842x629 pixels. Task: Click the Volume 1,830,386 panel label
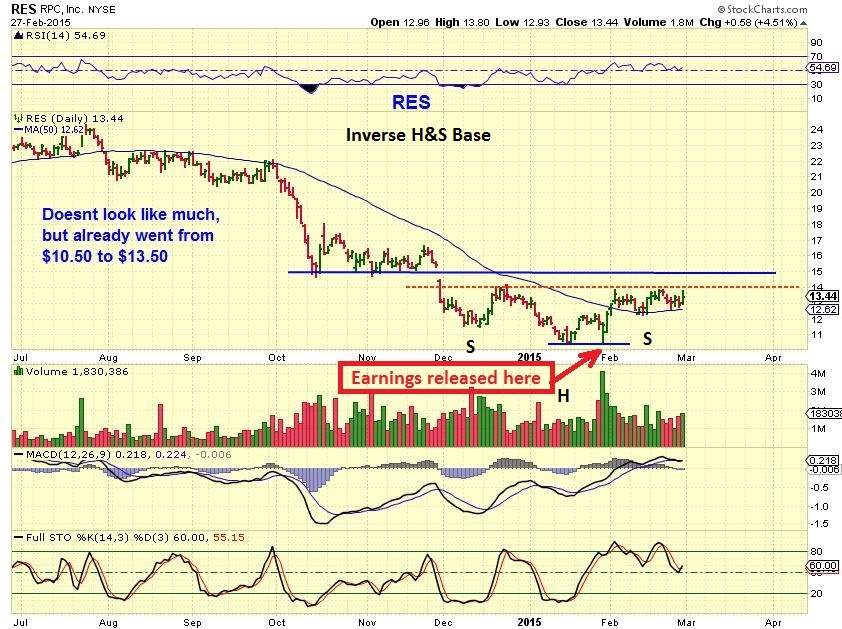point(77,371)
